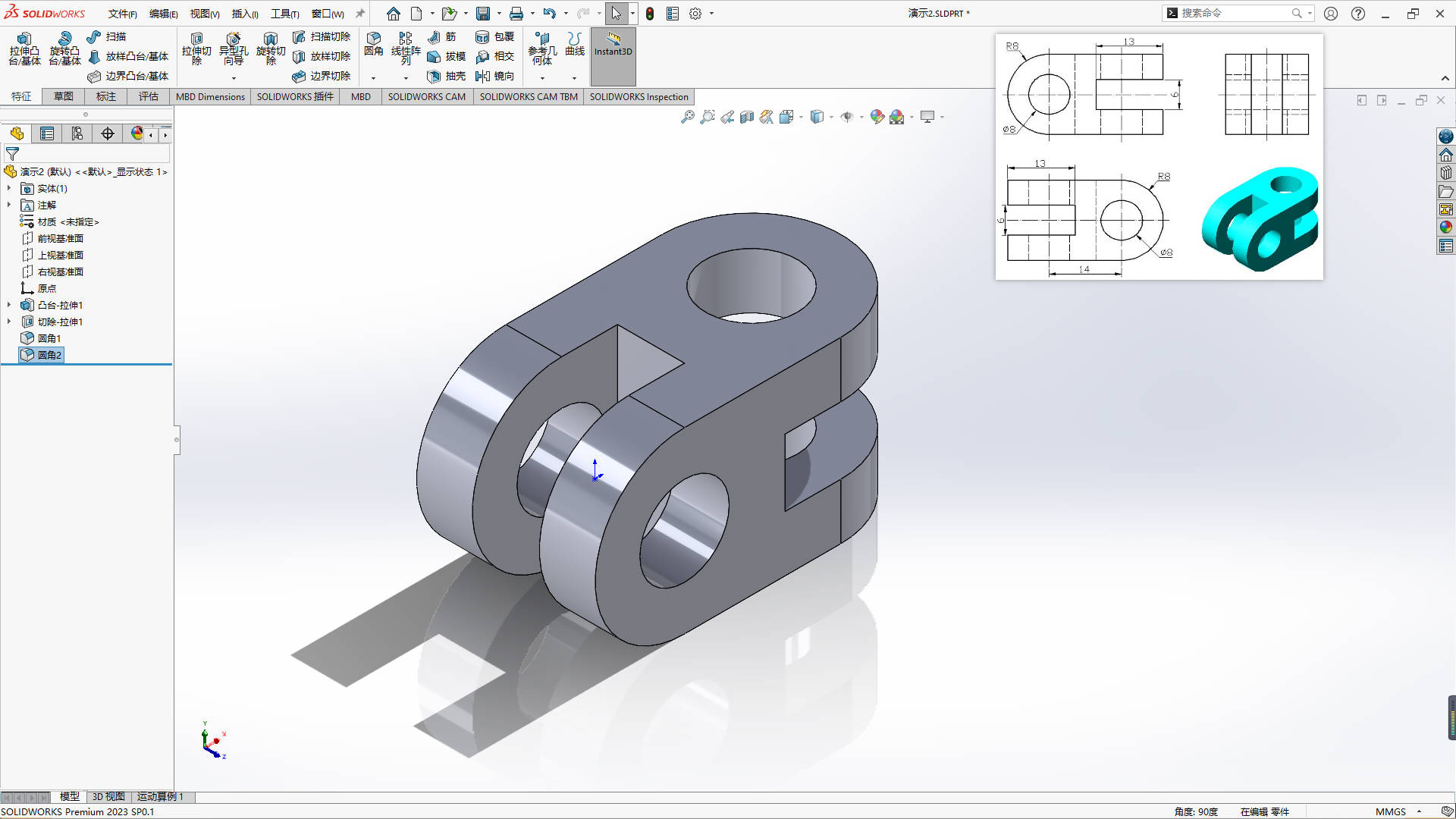This screenshot has width=1456, height=819.
Task: Click the Zoom to Fit magnifier icon
Action: pos(687,117)
